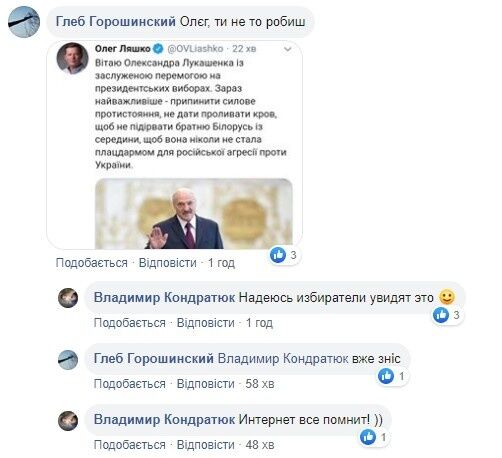Screen dimensions: 502x458
Task: Click the like reaction icon under 'Интернет все помнит'
Action: pos(368,437)
